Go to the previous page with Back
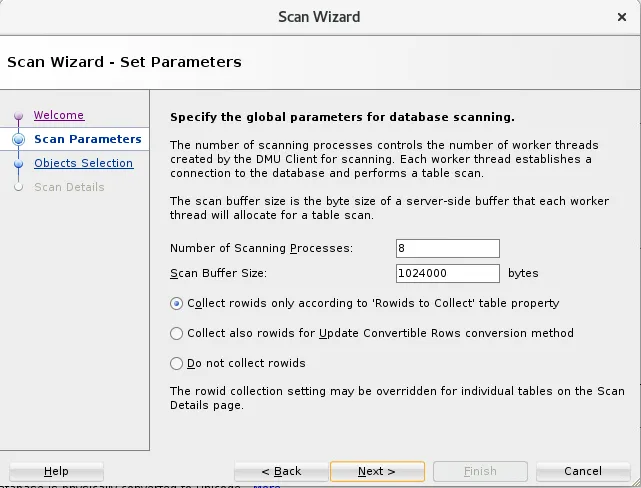This screenshot has width=641, height=488. tap(281, 472)
